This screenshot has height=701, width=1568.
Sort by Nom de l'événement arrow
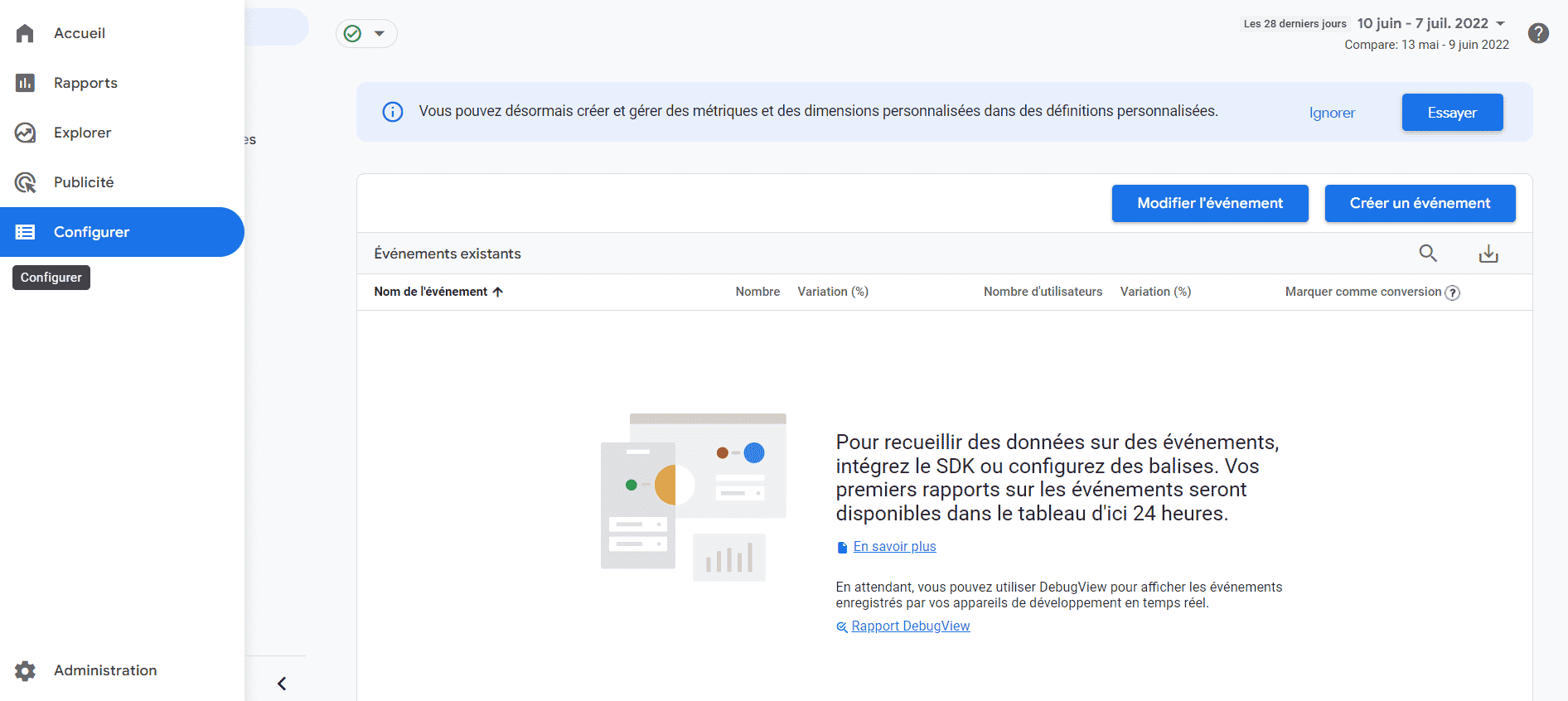pyautogui.click(x=497, y=292)
